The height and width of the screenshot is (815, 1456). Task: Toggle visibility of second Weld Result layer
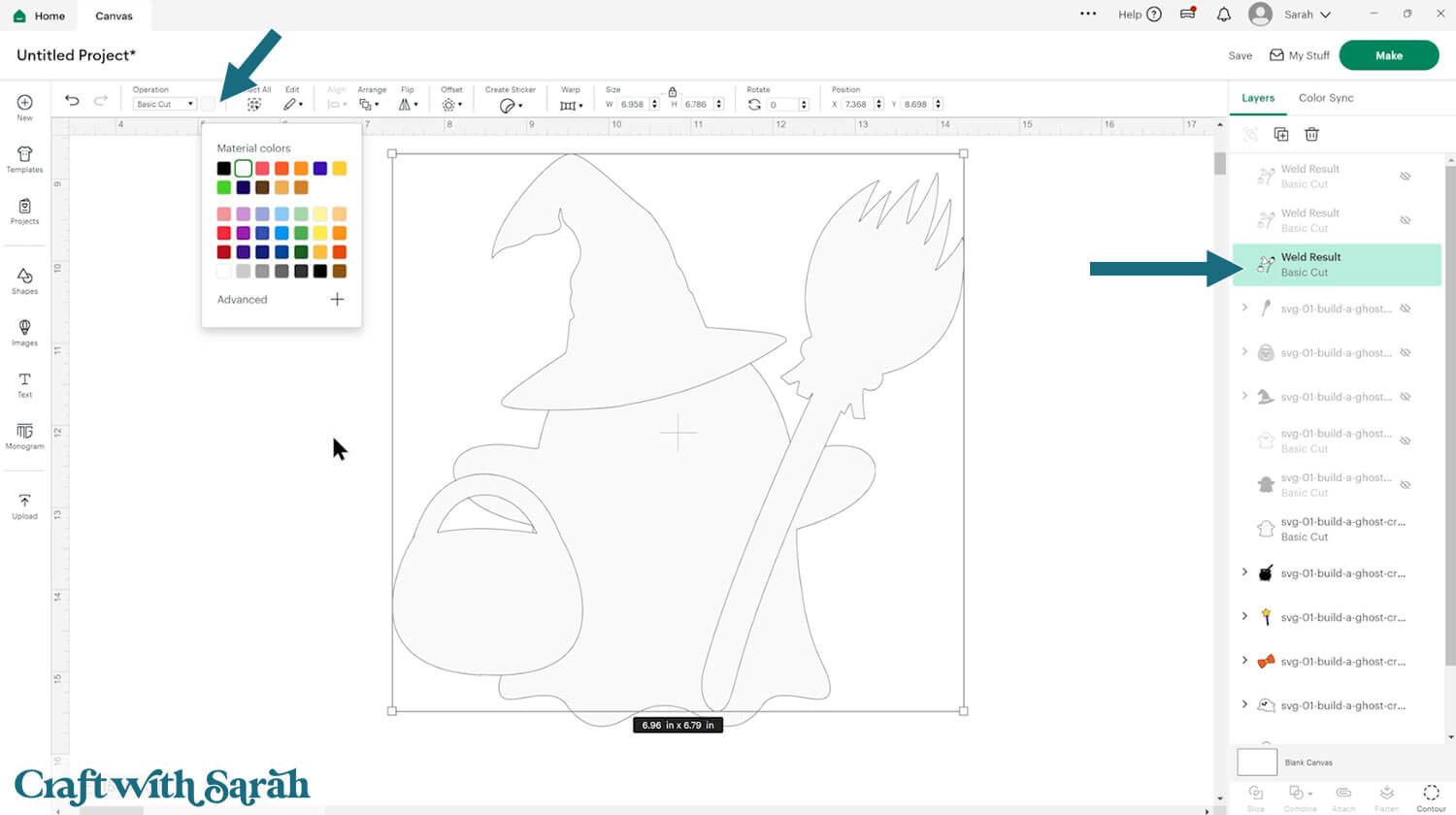1405,220
